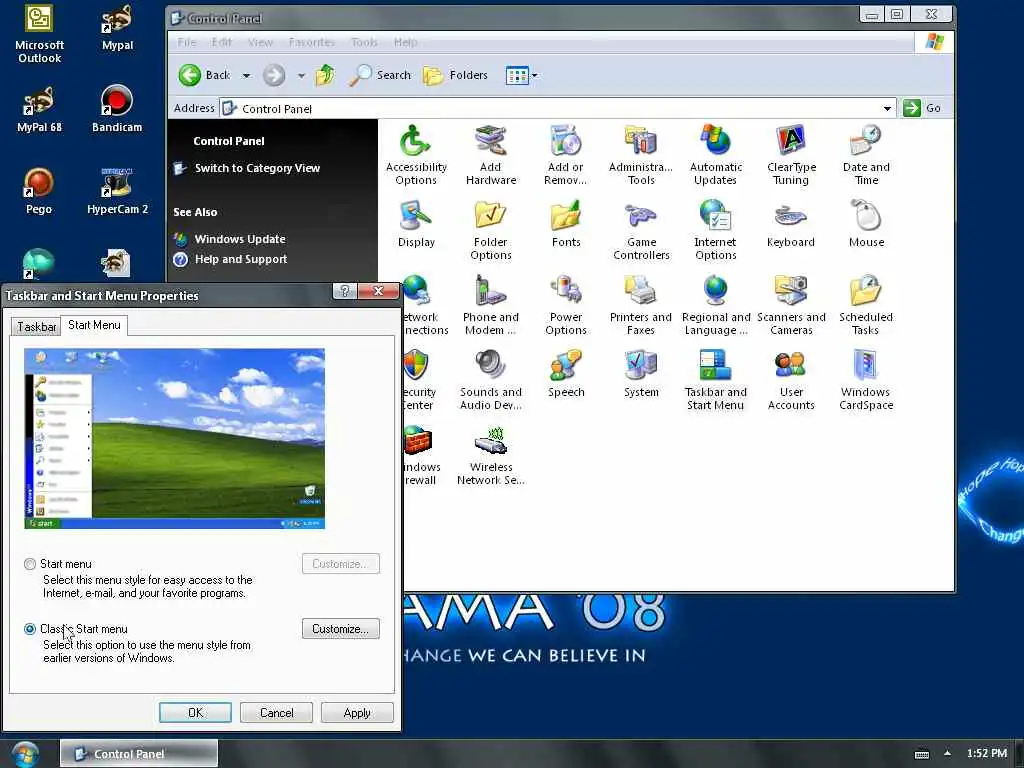
Task: Click the Search toolbar button
Action: point(379,76)
